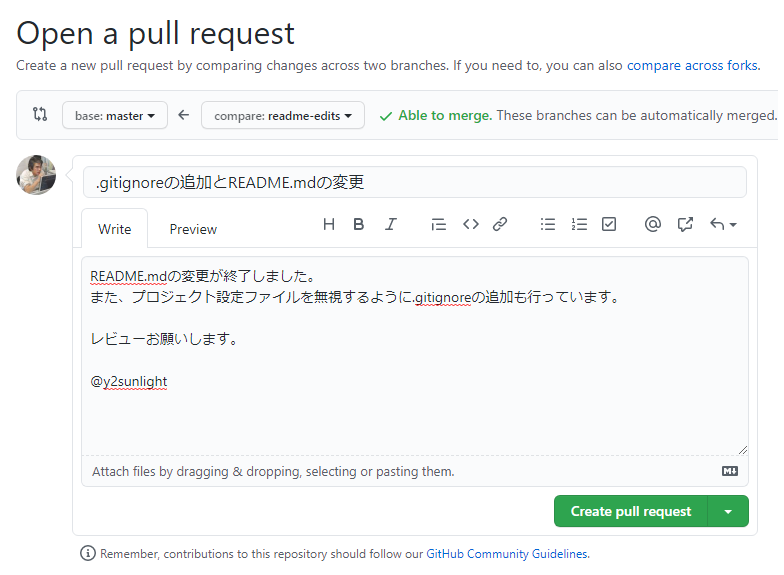Open the compare: readme-edits branch dropdown
Screen dimensions: 784x575
click(x=283, y=116)
